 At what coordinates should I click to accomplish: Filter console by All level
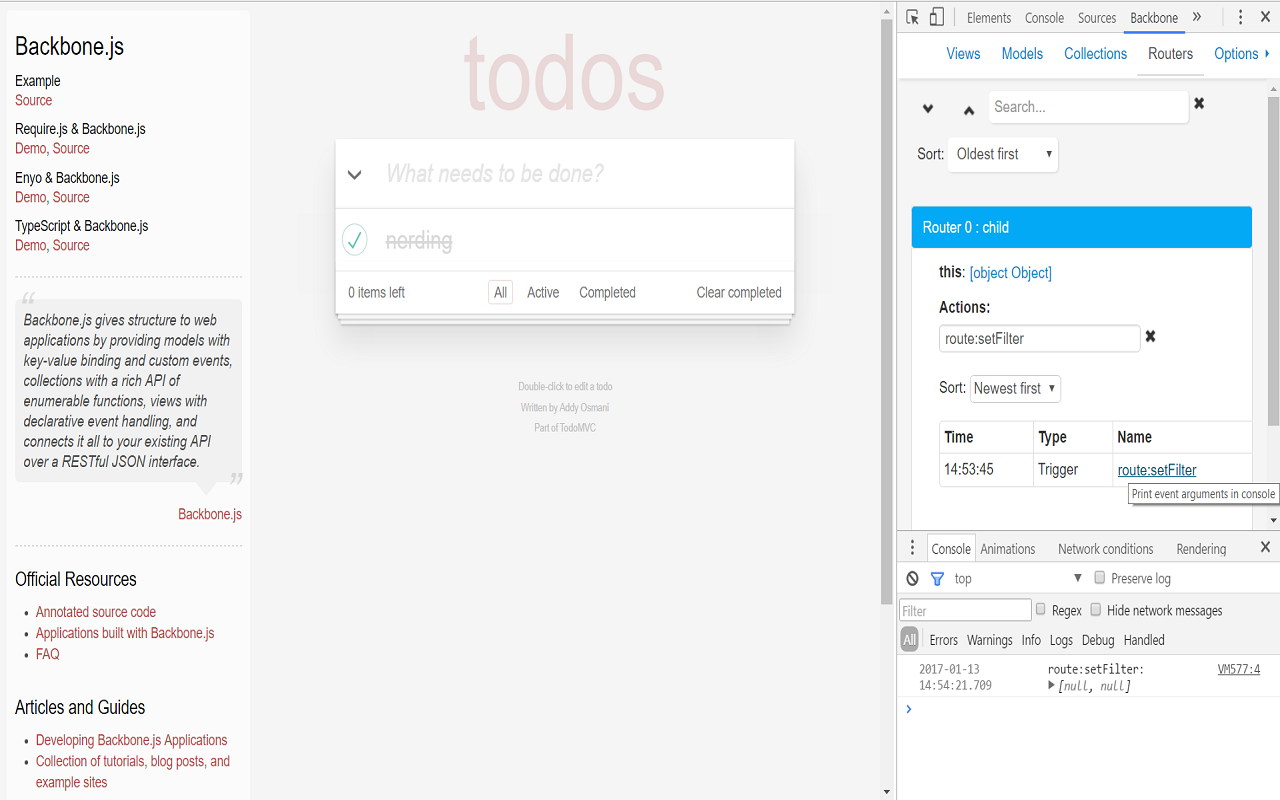(909, 640)
